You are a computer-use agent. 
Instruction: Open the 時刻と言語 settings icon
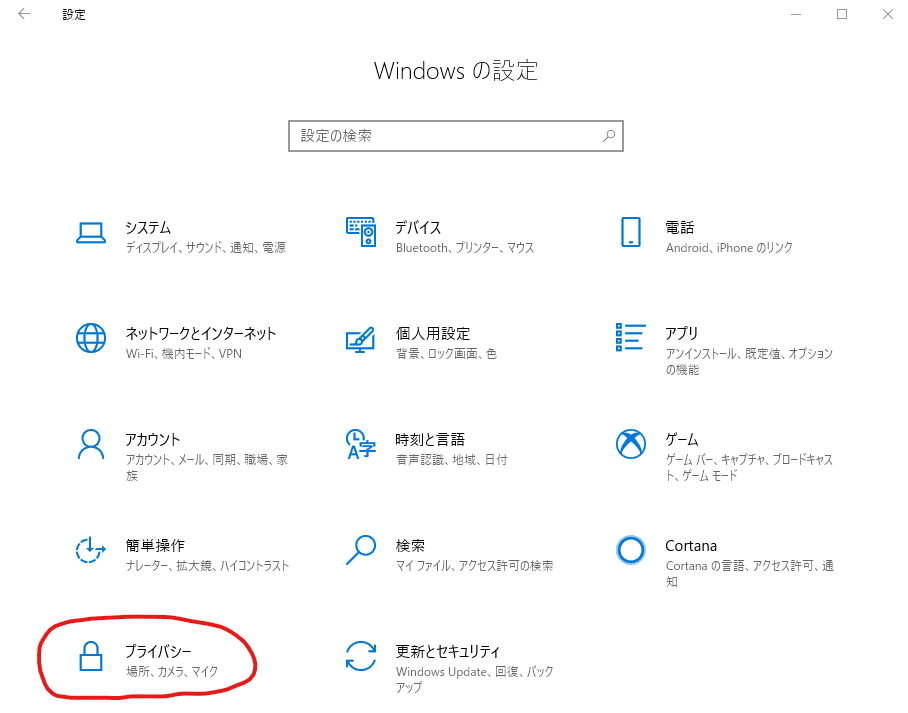pos(361,444)
